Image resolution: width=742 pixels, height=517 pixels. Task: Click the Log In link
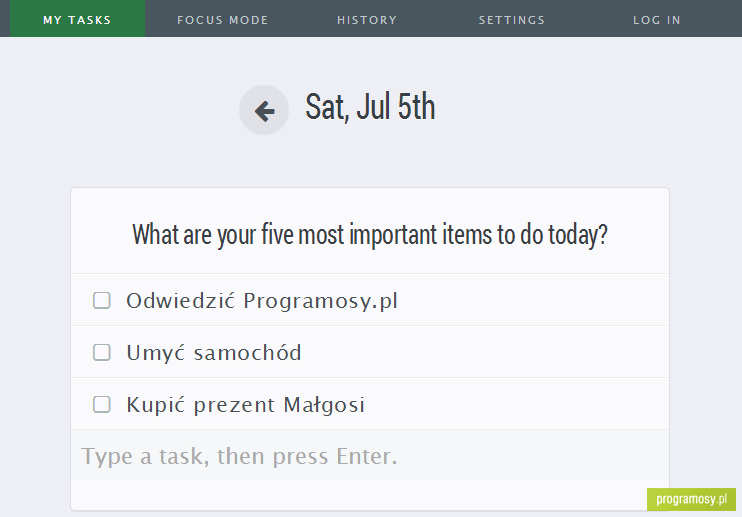[657, 20]
